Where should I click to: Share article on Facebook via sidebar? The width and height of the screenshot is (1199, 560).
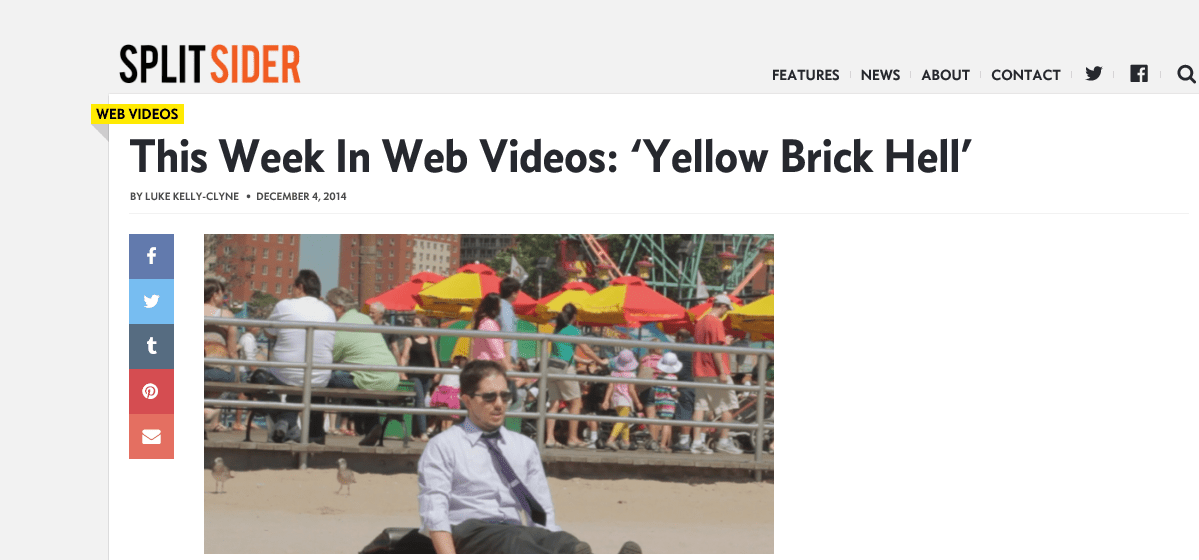151,256
